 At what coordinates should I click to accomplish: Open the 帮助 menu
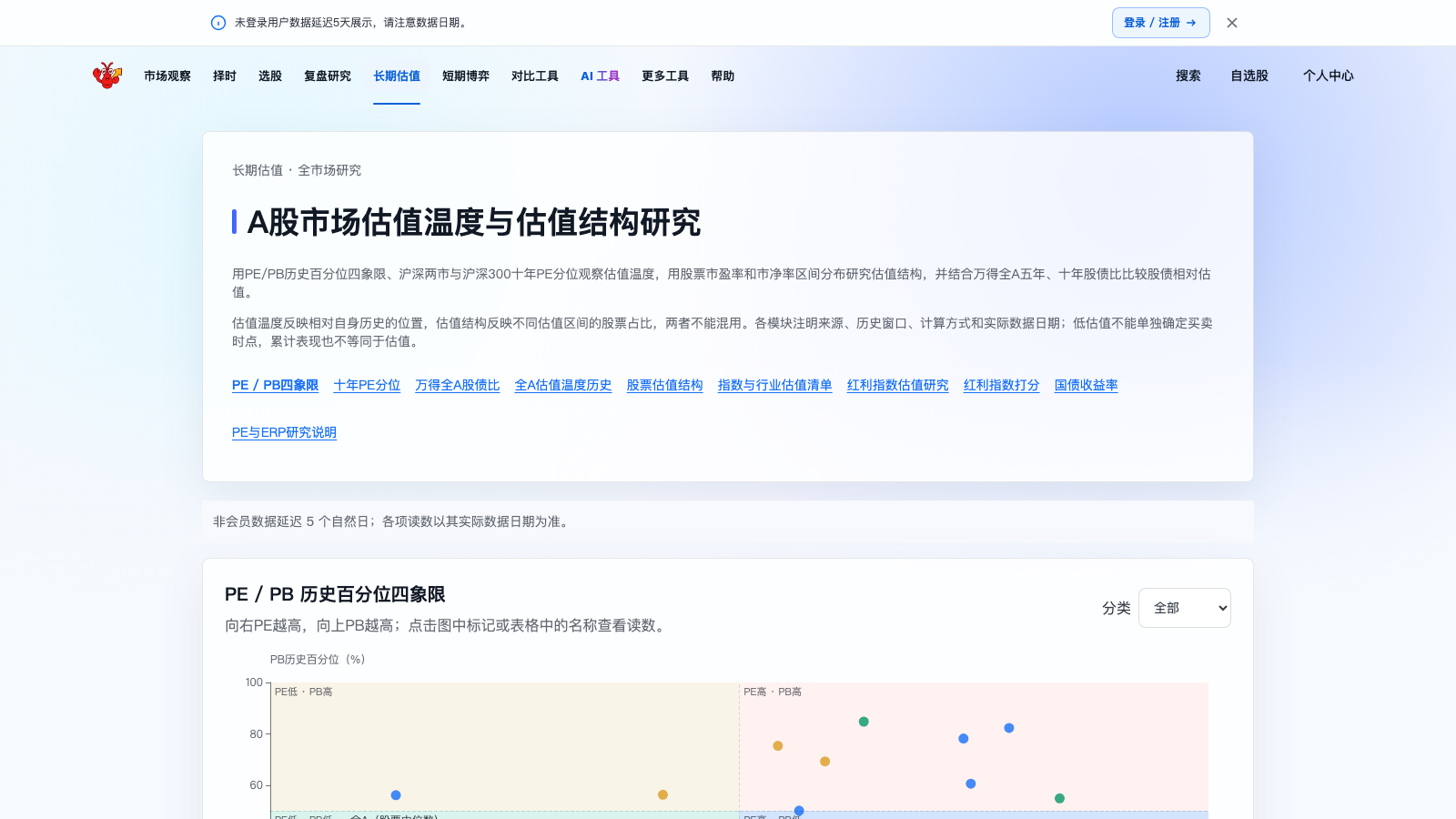(723, 76)
